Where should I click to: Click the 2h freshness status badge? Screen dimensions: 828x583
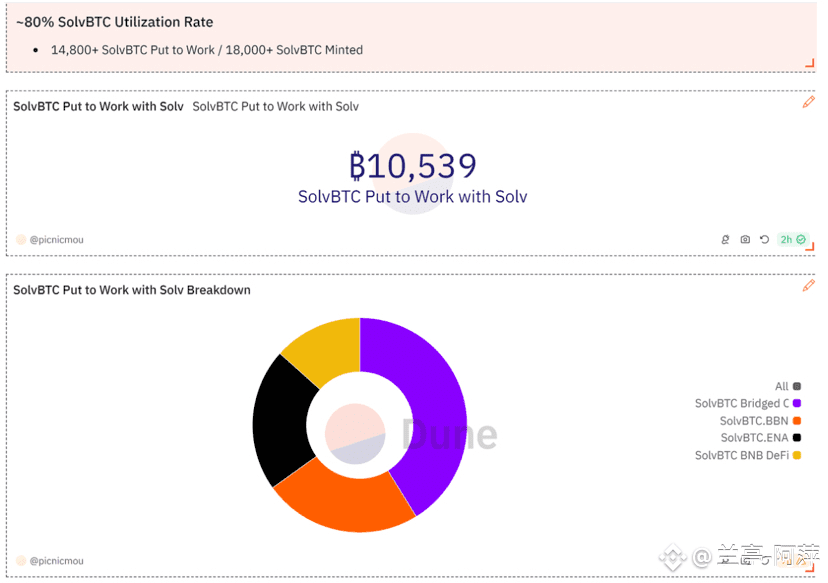(793, 239)
